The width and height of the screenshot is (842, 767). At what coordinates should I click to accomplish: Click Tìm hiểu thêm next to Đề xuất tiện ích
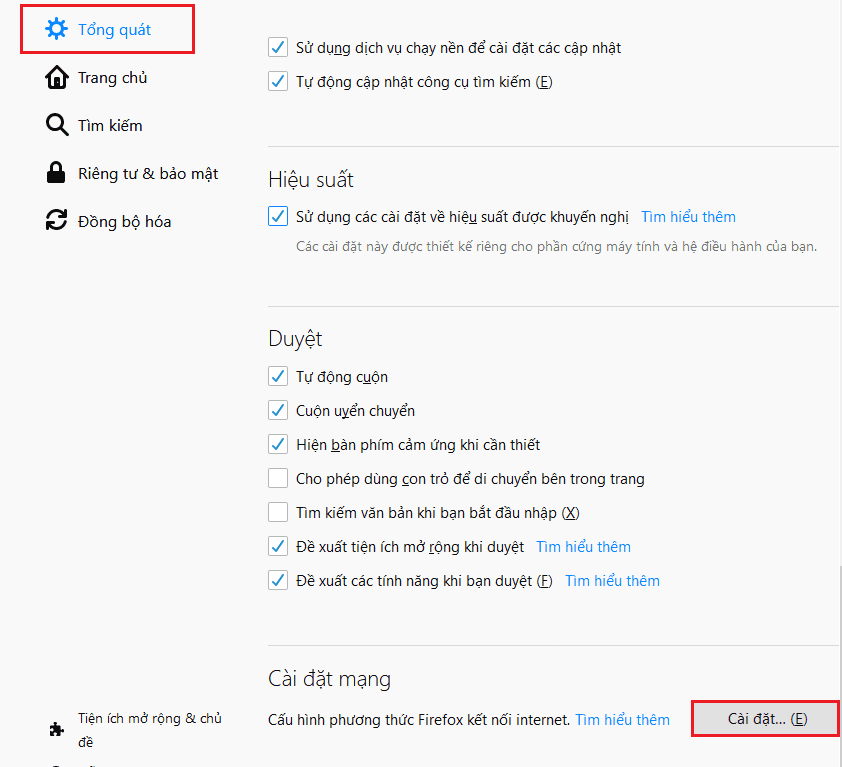tap(583, 547)
